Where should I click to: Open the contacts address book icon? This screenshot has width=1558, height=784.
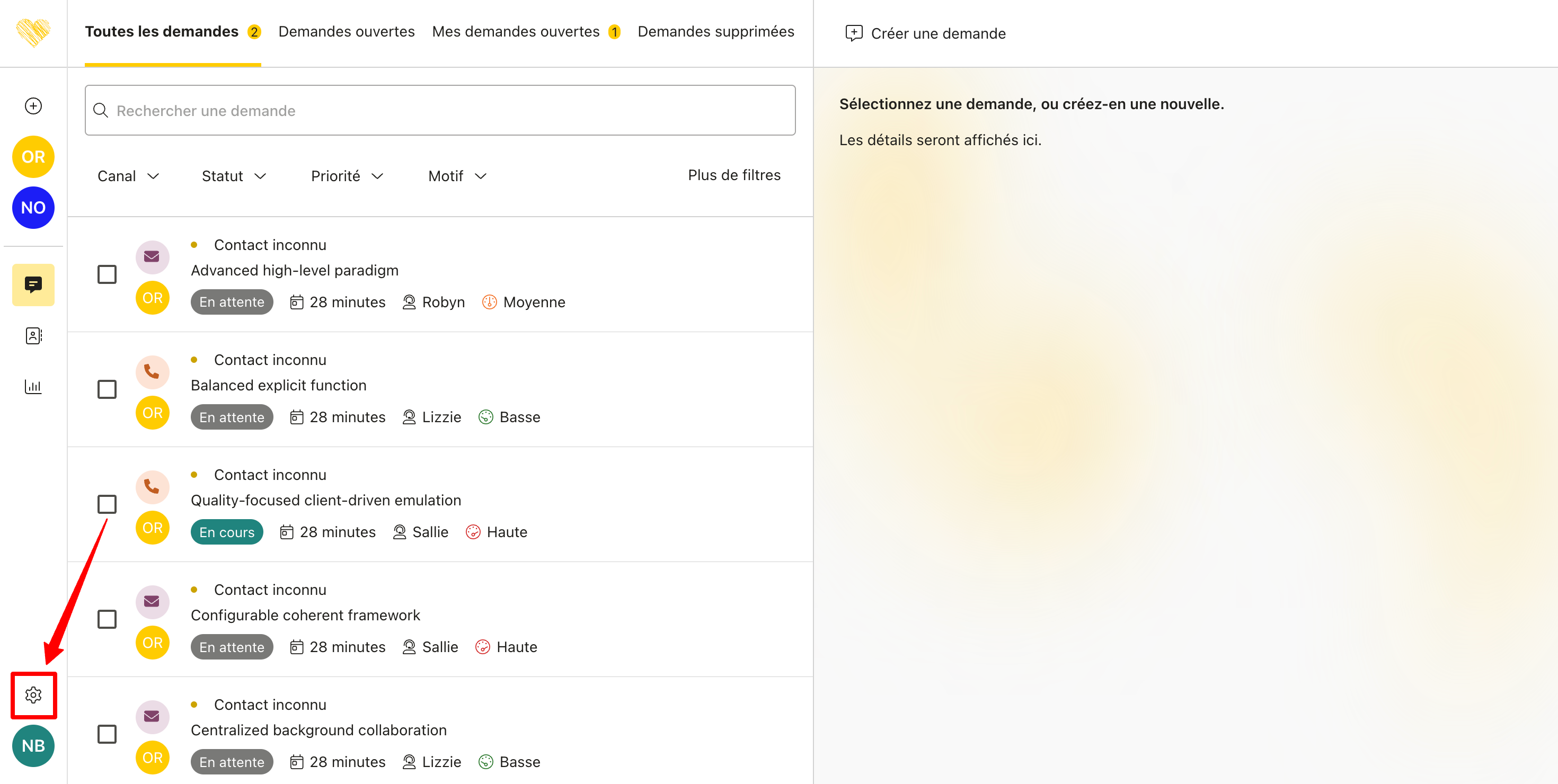[x=33, y=335]
